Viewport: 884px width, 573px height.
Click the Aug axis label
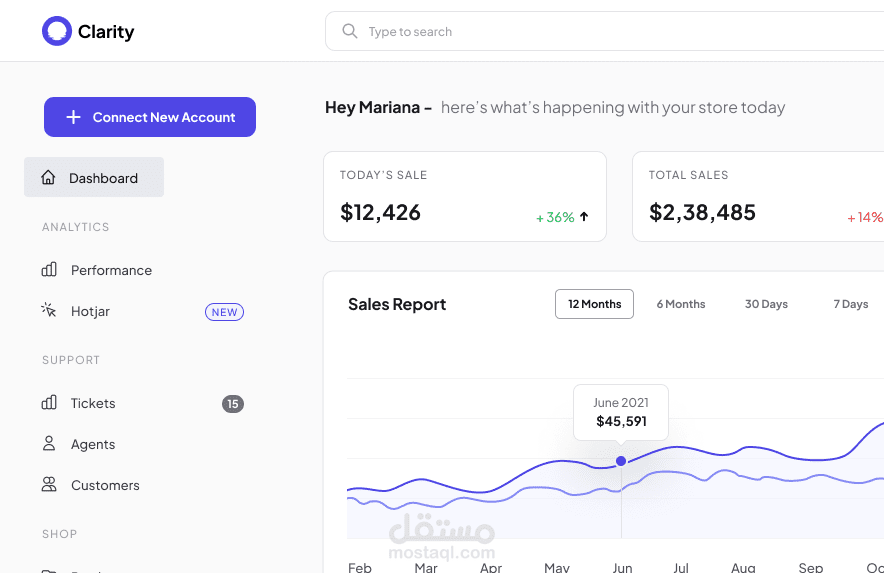pos(743,567)
